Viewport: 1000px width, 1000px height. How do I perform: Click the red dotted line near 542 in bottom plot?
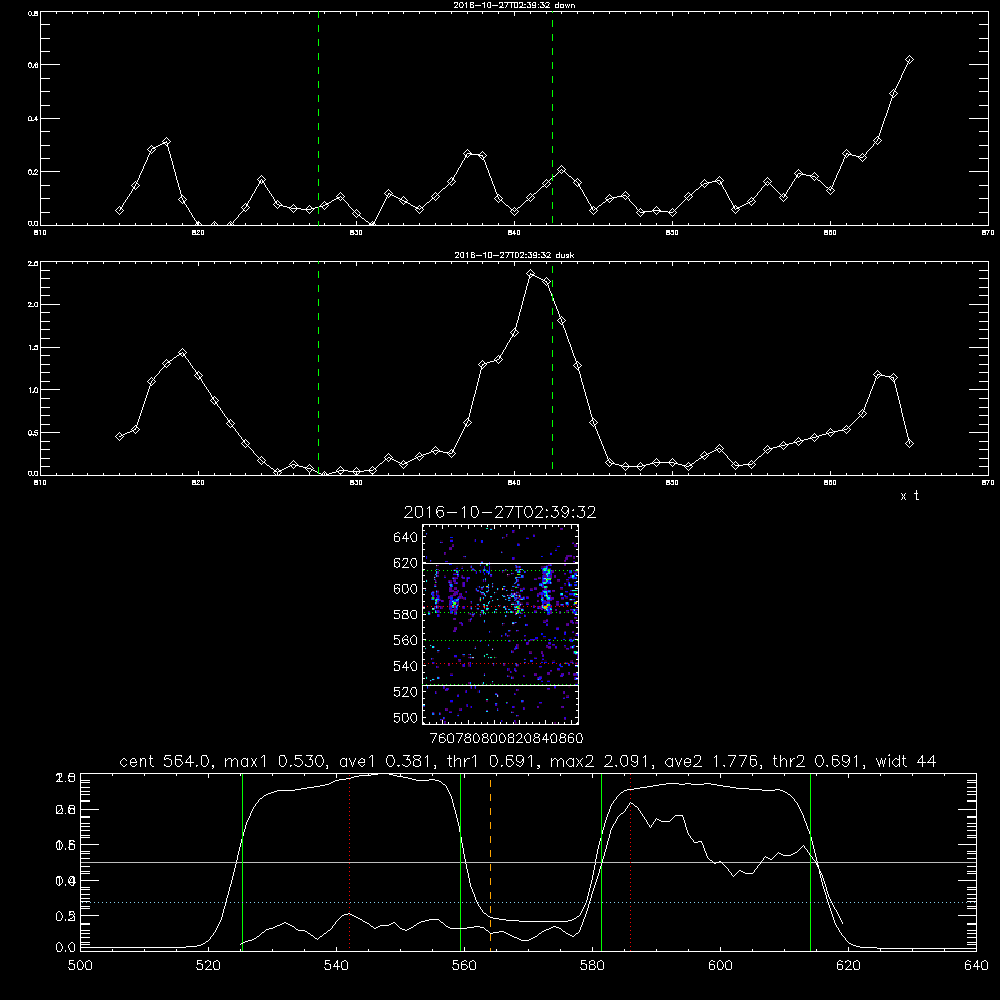(x=349, y=861)
